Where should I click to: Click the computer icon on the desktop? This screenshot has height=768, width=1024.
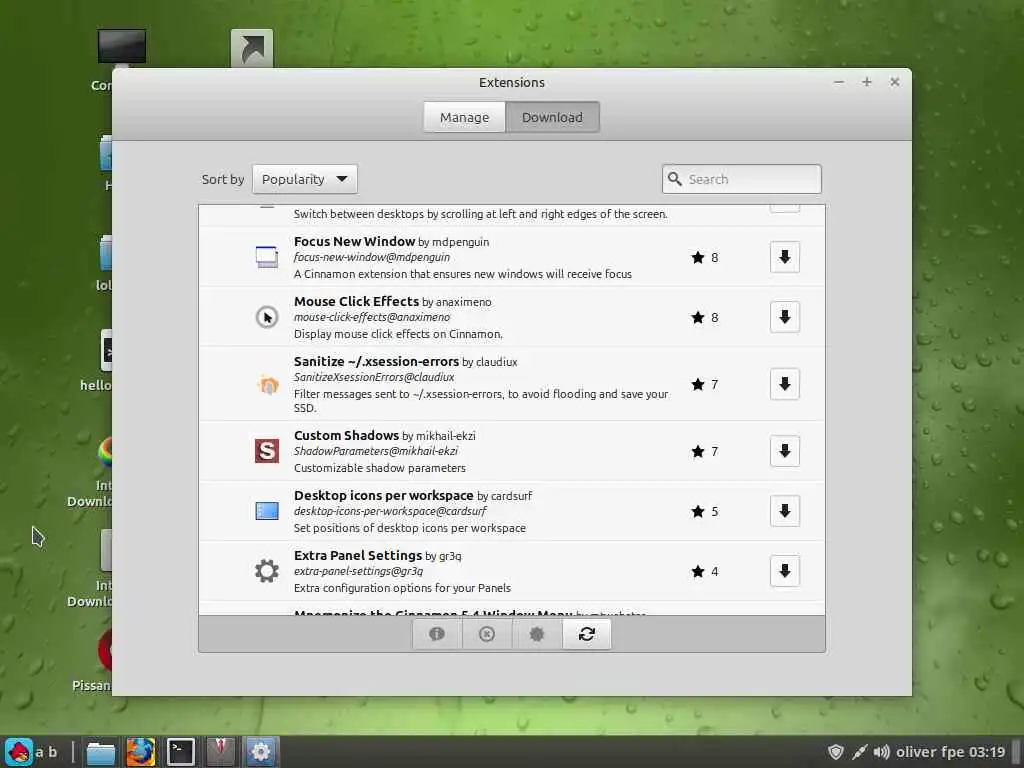[x=121, y=48]
